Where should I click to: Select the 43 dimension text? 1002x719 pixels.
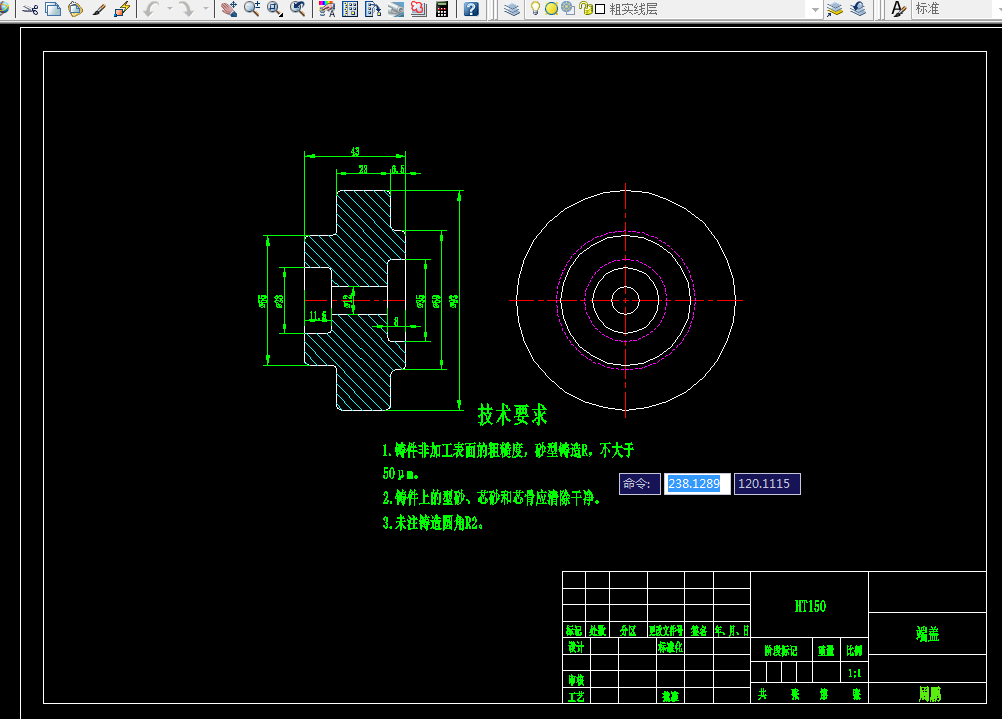(x=355, y=151)
